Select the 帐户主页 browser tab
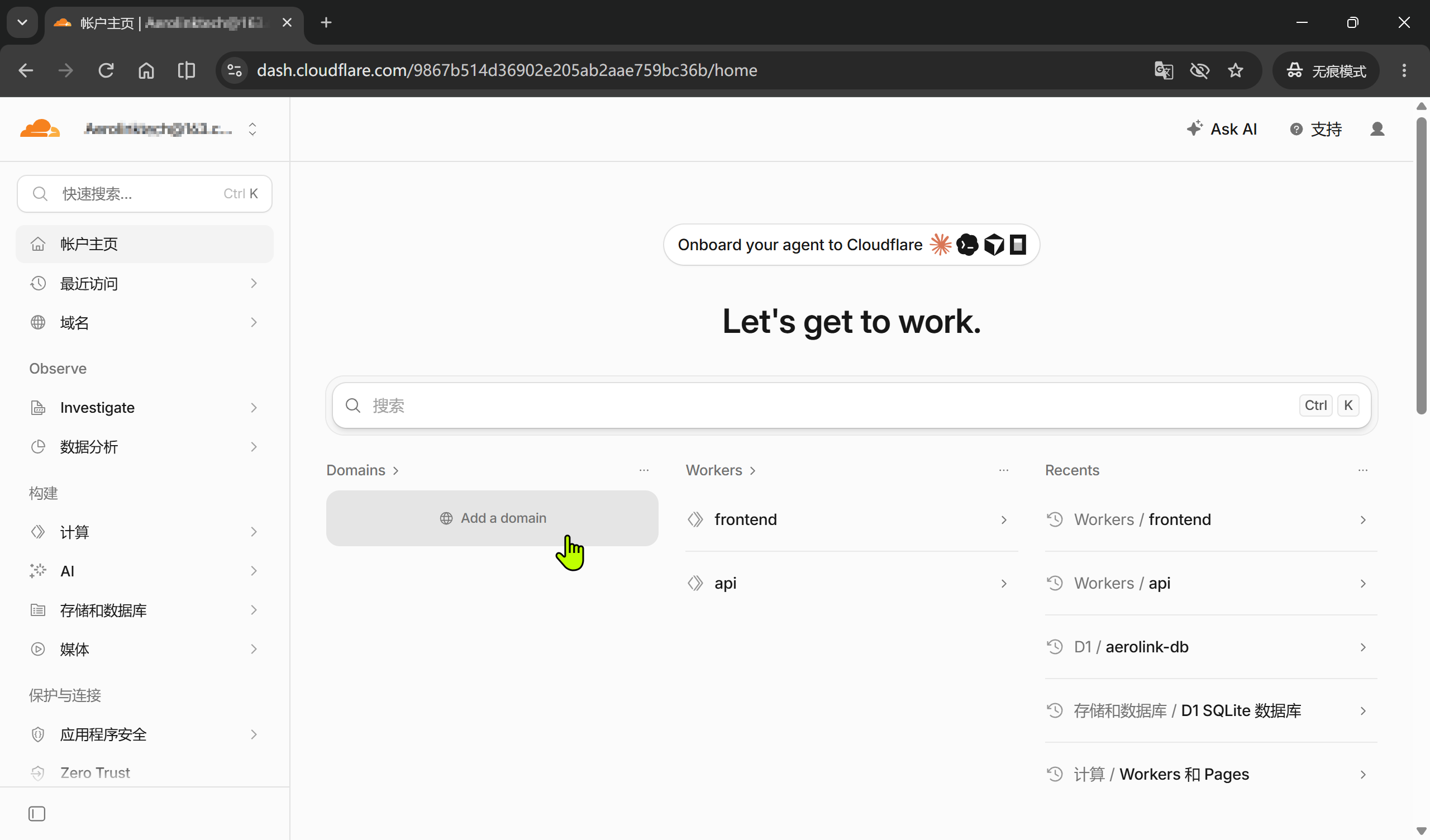 [x=174, y=23]
